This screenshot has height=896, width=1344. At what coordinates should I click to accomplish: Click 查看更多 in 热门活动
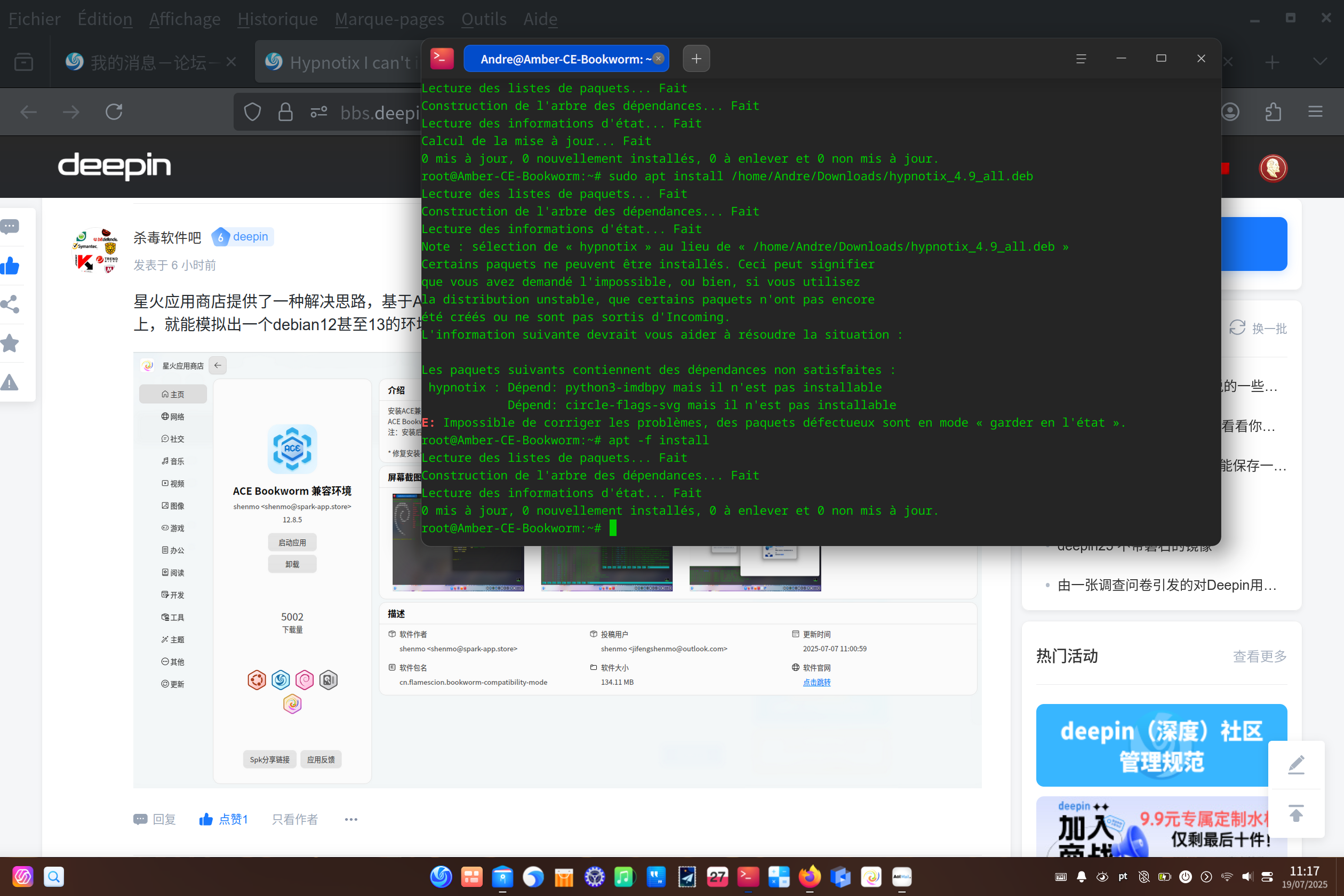tap(1259, 656)
